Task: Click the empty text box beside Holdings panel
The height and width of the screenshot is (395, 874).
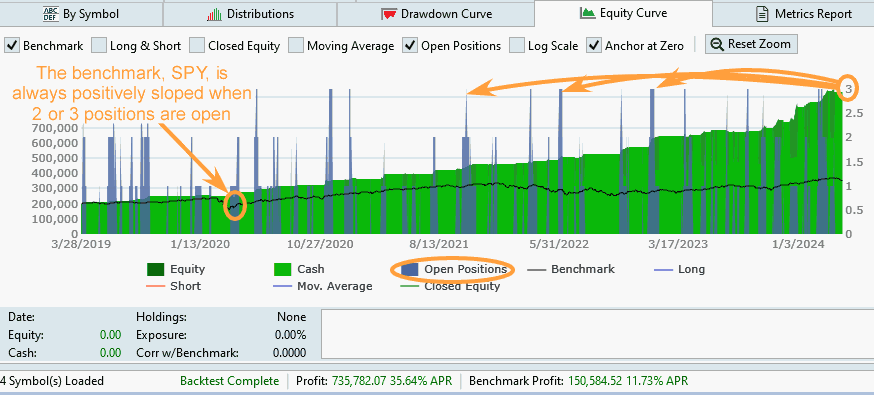Action: click(598, 334)
